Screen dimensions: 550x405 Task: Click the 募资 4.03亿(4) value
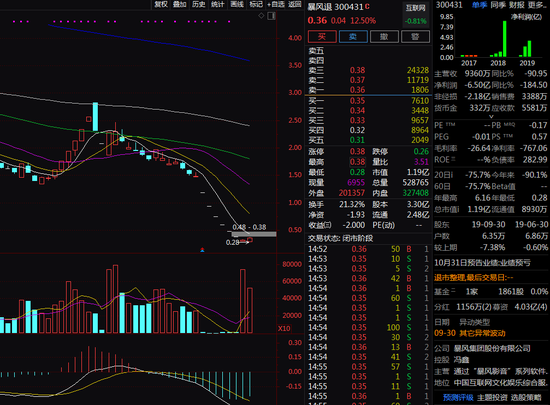531,307
